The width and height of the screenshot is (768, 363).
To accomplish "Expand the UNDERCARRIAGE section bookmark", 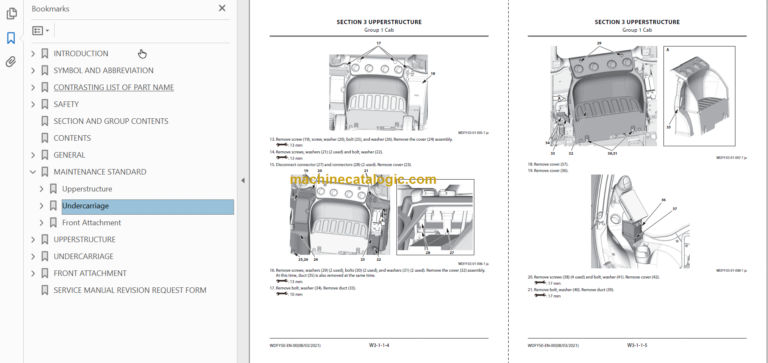I will pos(33,257).
